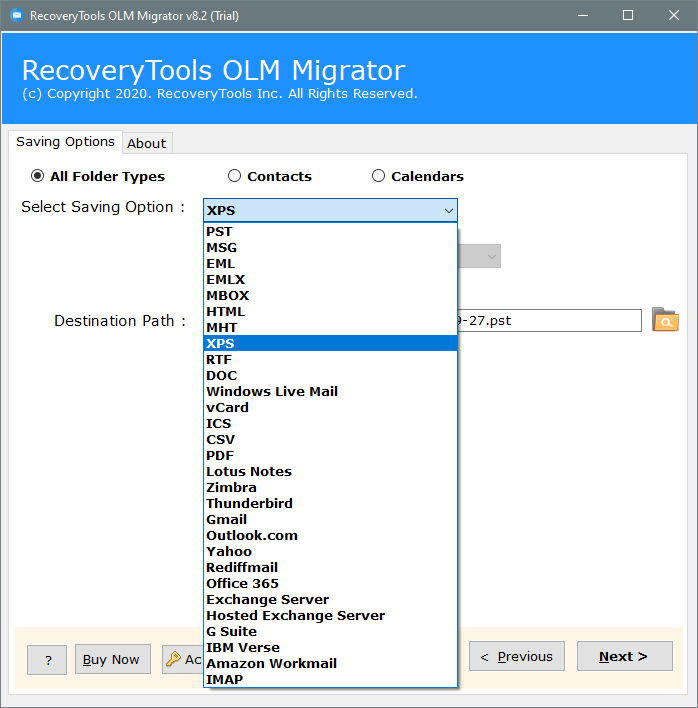Screen dimensions: 698x708
Task: Select the Contacts radio button
Action: (234, 176)
